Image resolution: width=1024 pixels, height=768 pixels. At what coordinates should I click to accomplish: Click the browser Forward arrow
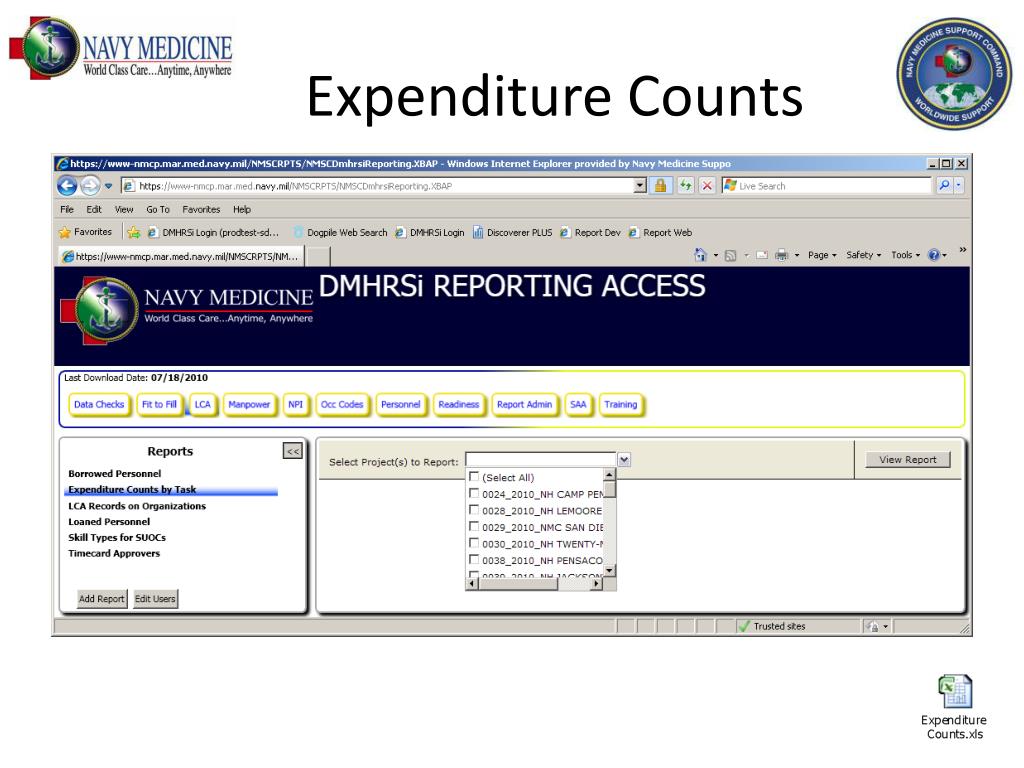point(90,186)
